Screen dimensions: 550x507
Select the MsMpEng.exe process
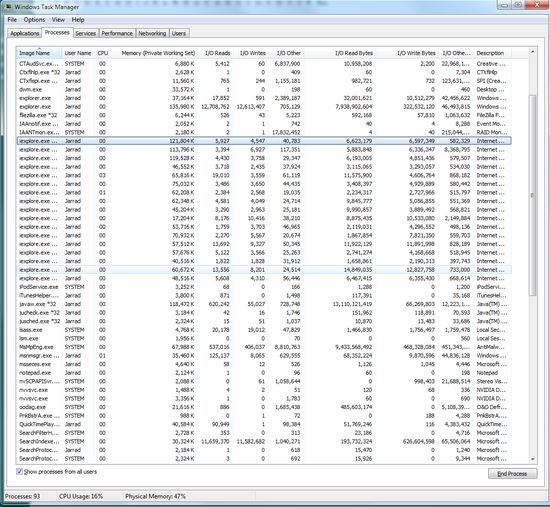(264, 347)
